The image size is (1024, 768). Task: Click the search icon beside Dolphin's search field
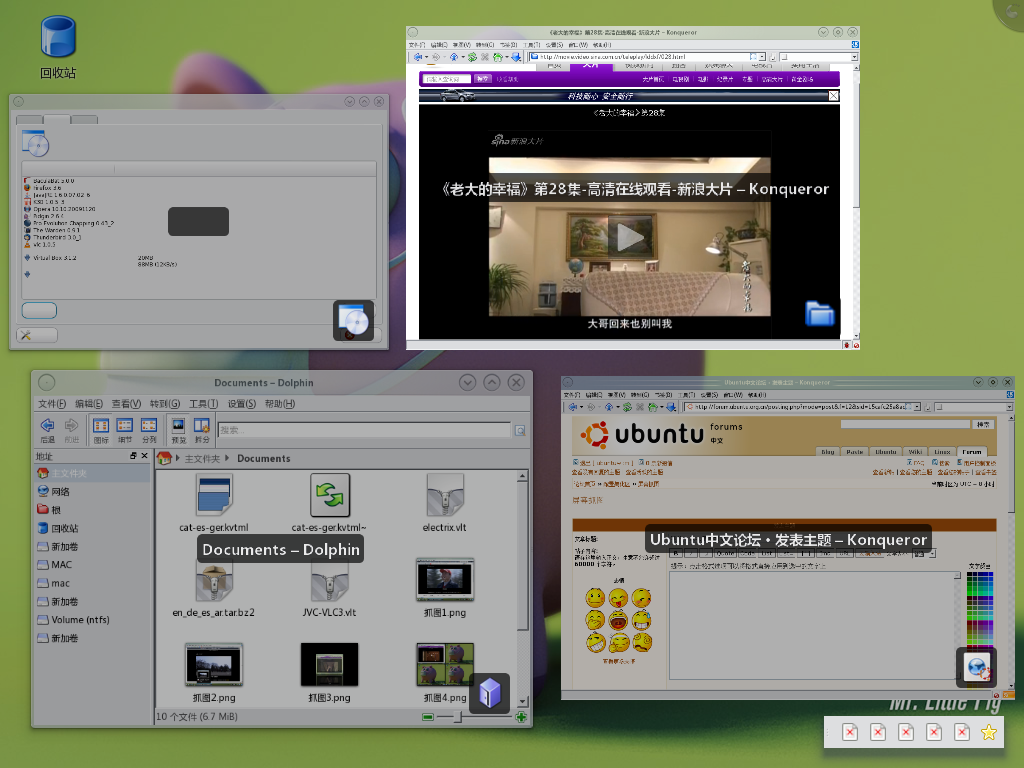click(x=520, y=430)
